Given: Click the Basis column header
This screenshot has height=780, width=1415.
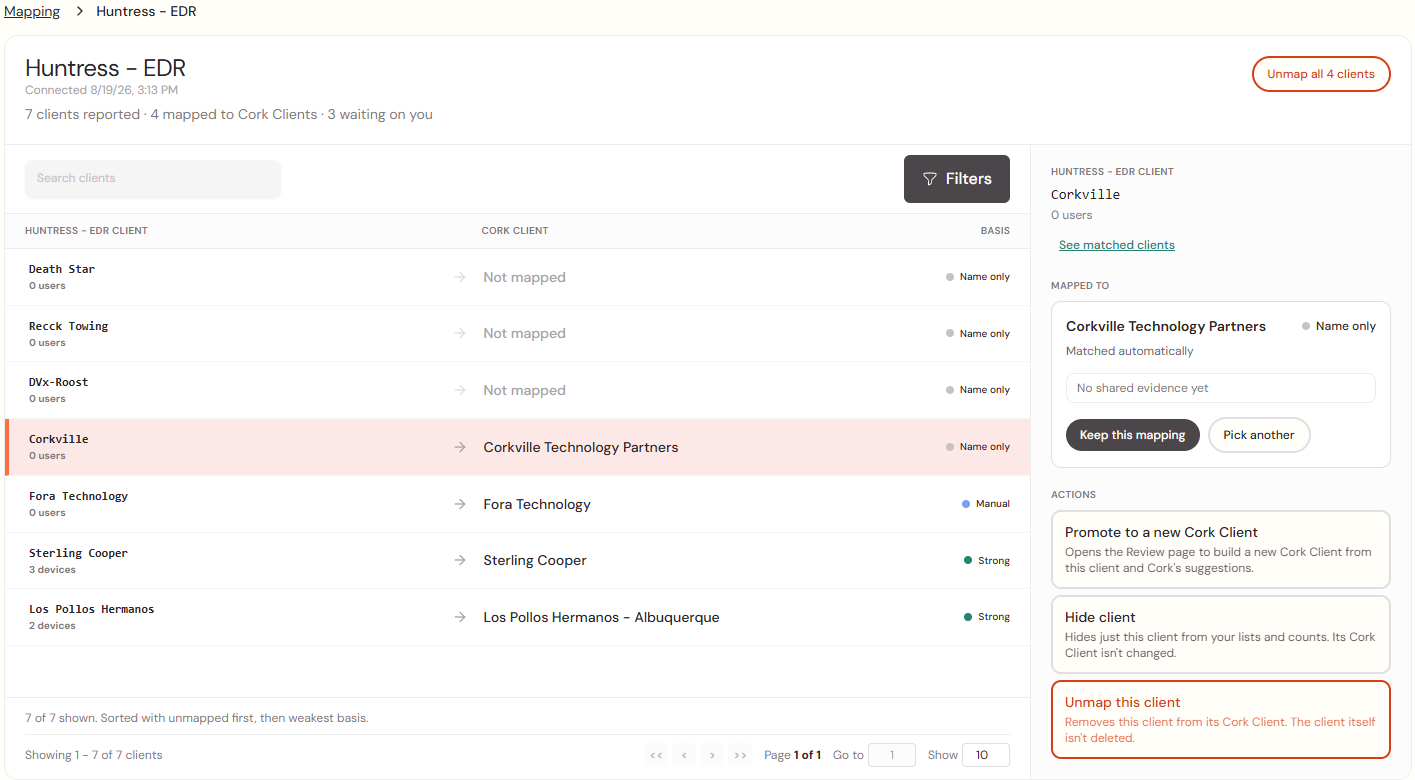Looking at the screenshot, I should tap(995, 231).
